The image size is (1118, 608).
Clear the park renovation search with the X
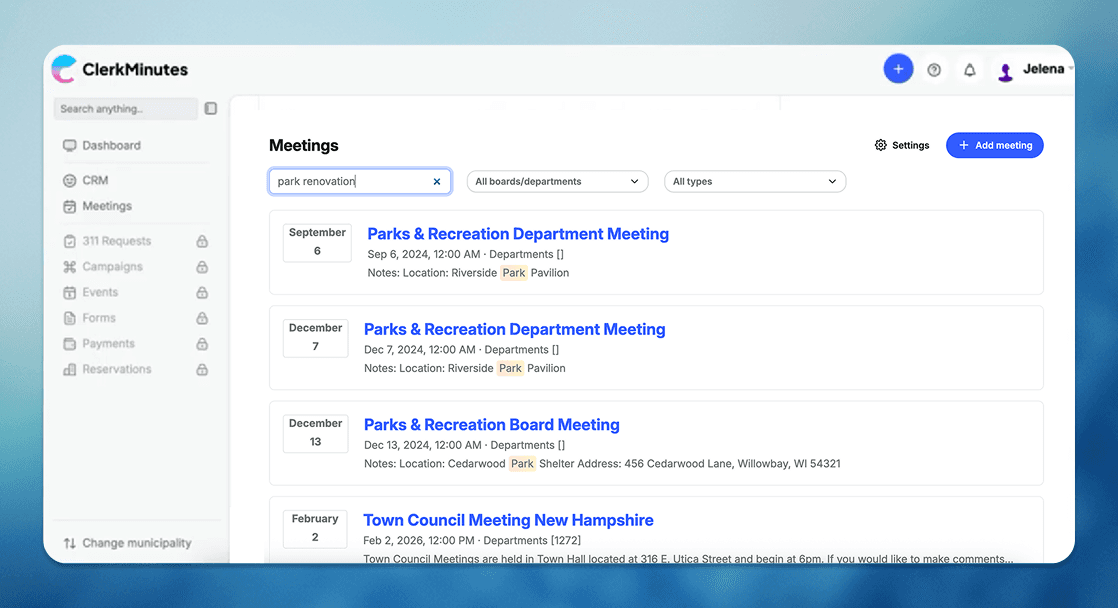pos(437,181)
